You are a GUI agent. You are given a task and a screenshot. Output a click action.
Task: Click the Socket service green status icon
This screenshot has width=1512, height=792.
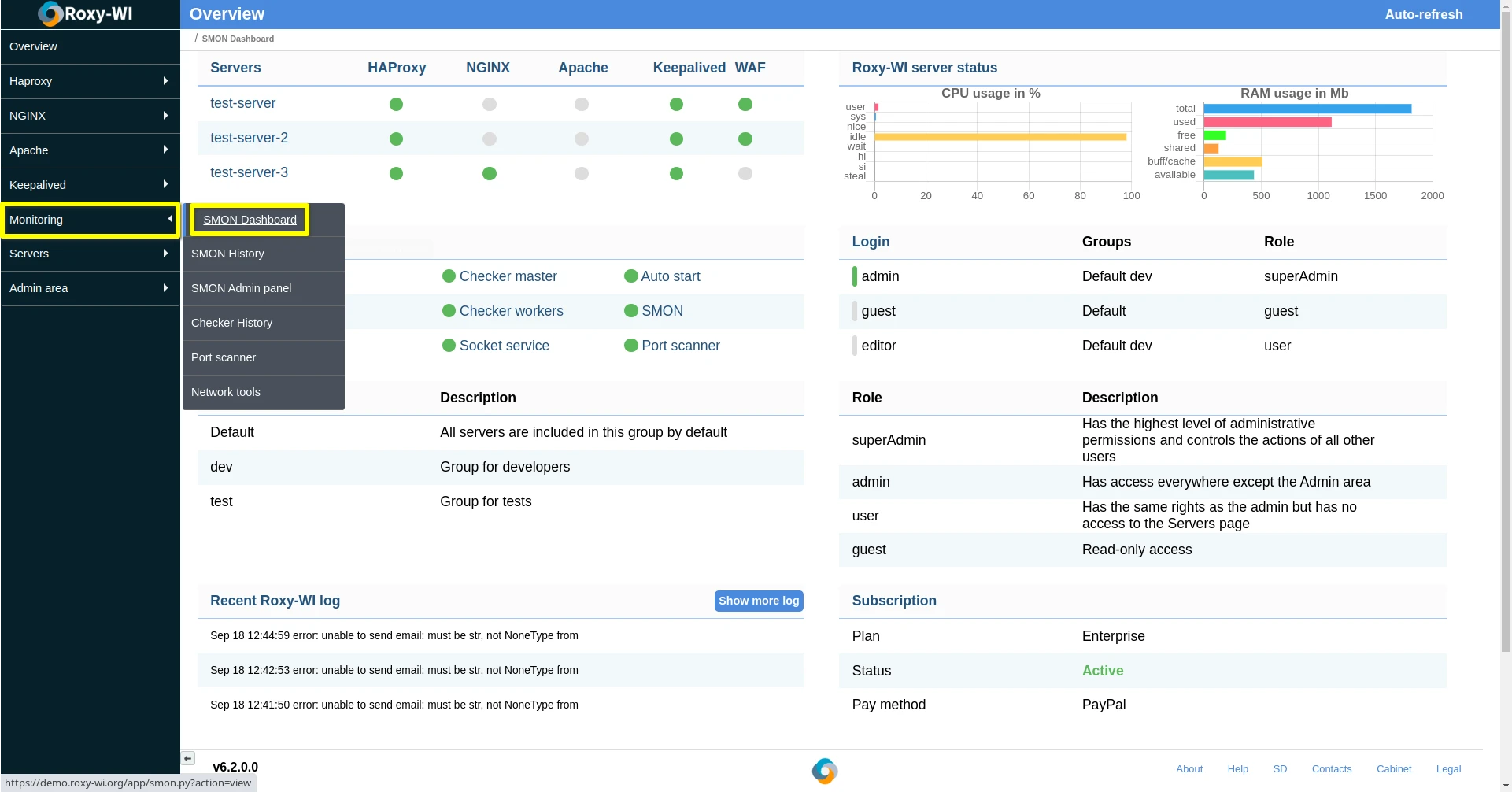pyautogui.click(x=449, y=345)
